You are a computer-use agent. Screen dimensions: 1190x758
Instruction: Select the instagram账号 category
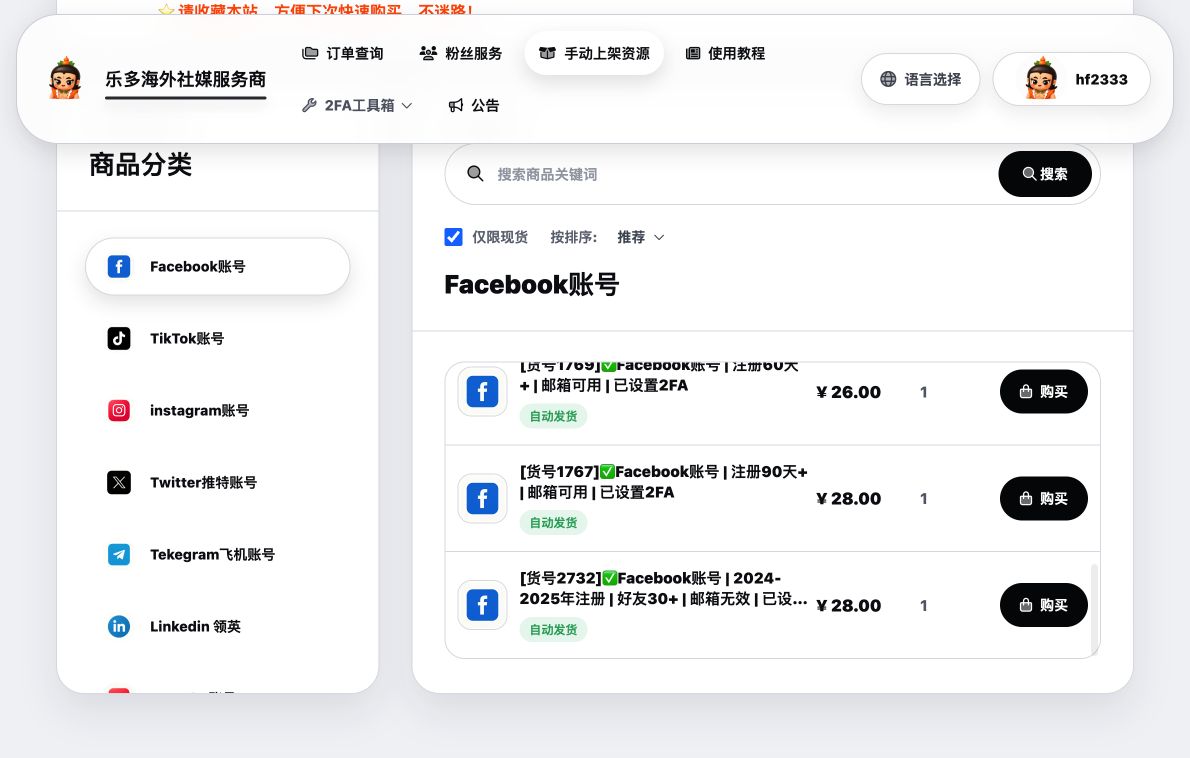(x=218, y=410)
